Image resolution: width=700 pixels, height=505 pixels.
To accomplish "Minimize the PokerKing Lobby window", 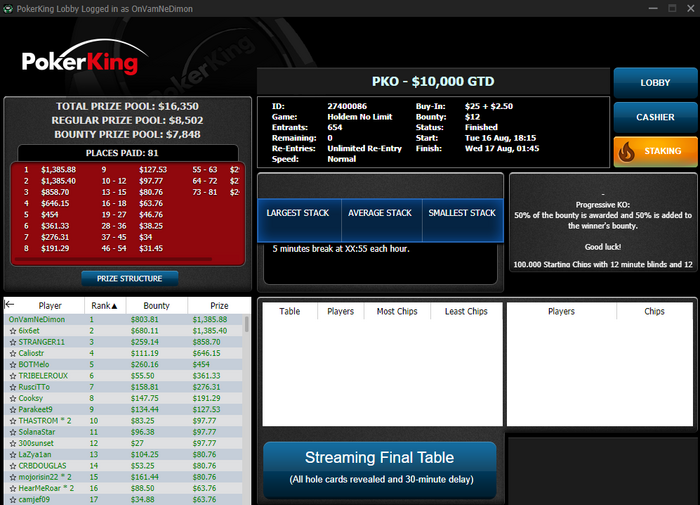I will [653, 8].
